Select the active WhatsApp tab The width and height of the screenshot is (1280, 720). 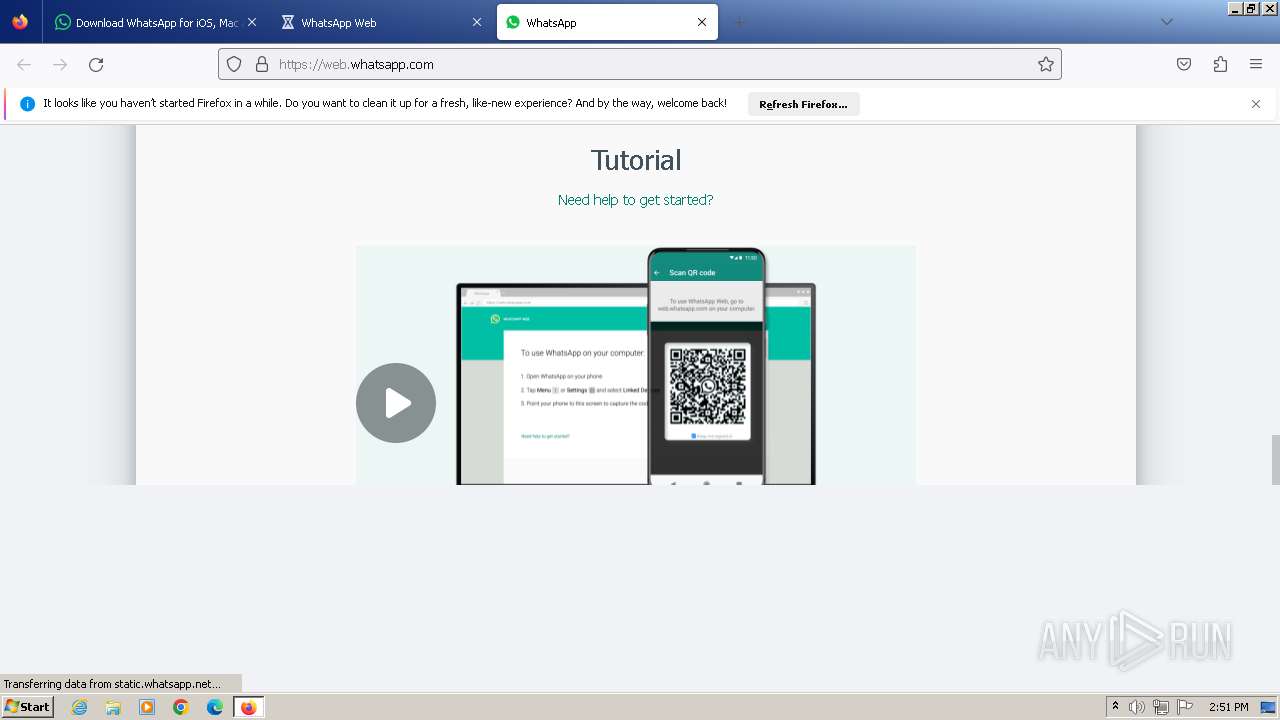pyautogui.click(x=607, y=22)
